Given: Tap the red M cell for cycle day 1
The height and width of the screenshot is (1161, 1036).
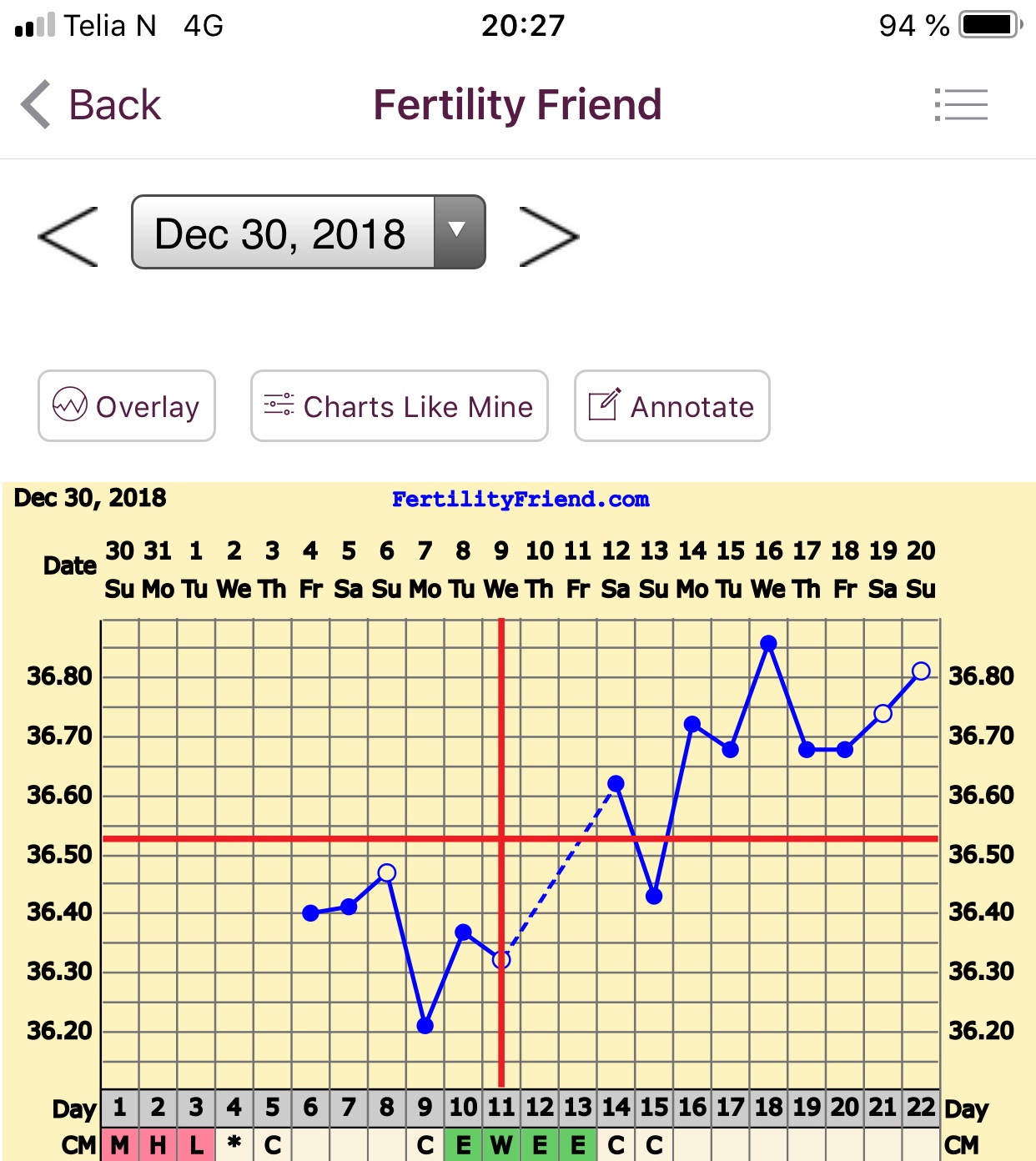Looking at the screenshot, I should (120, 1145).
